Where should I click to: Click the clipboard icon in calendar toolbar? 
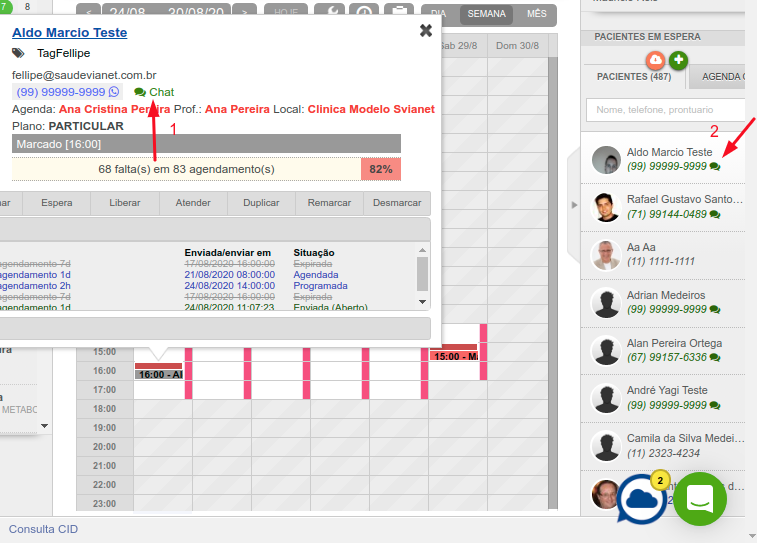[x=399, y=12]
